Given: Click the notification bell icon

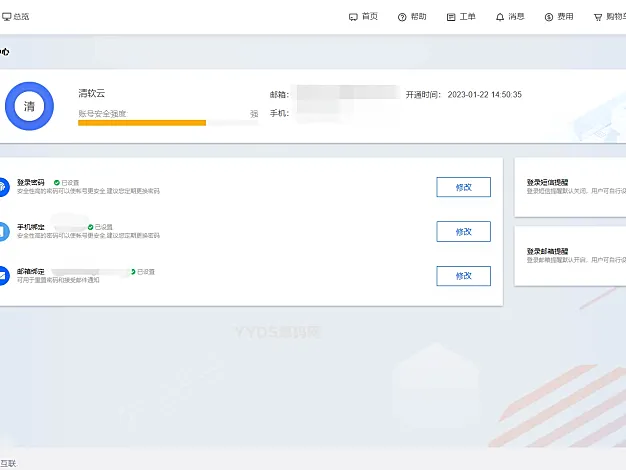Looking at the screenshot, I should click(x=500, y=17).
